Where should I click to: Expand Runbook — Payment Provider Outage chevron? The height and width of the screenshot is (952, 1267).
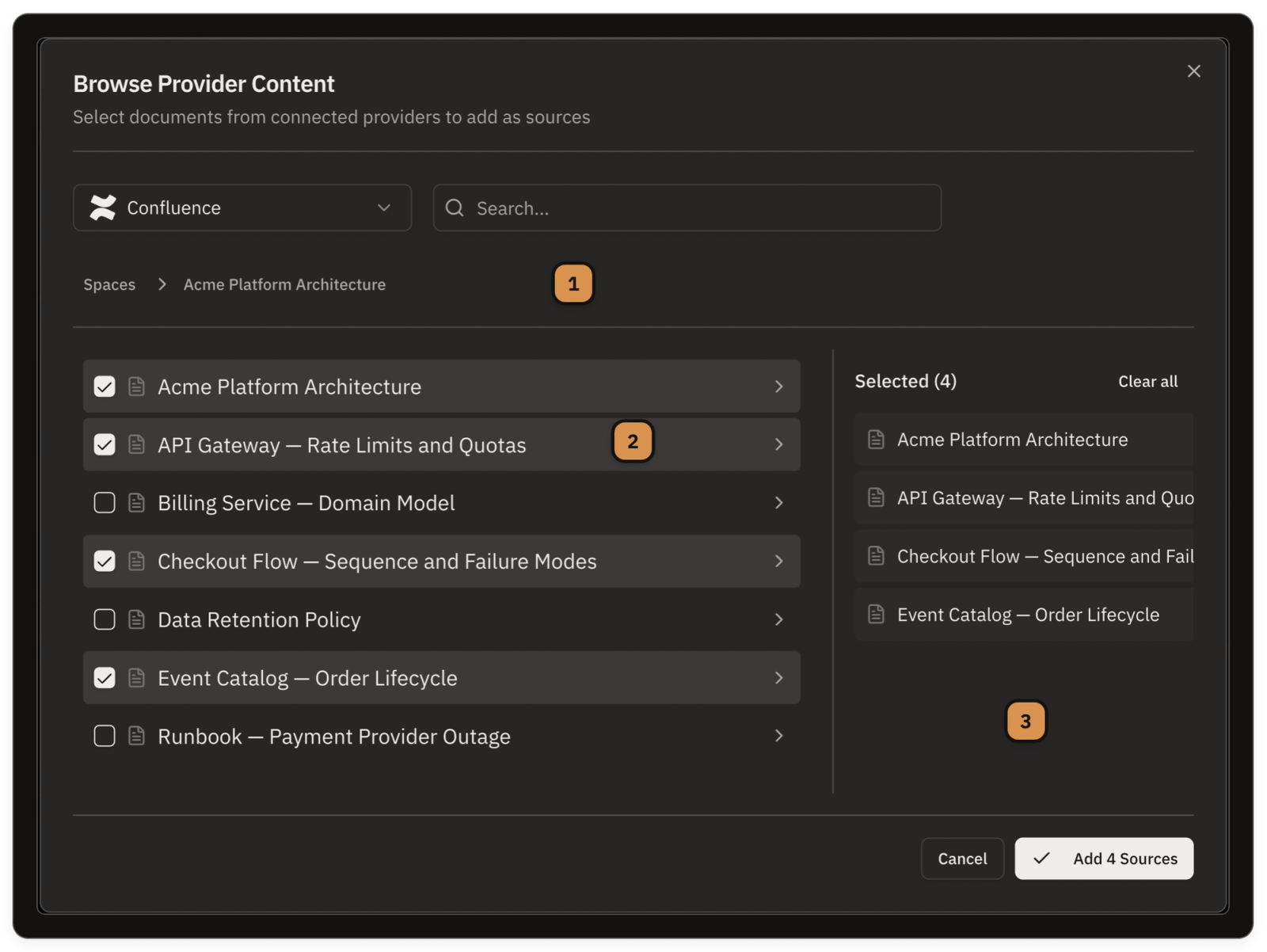click(779, 736)
